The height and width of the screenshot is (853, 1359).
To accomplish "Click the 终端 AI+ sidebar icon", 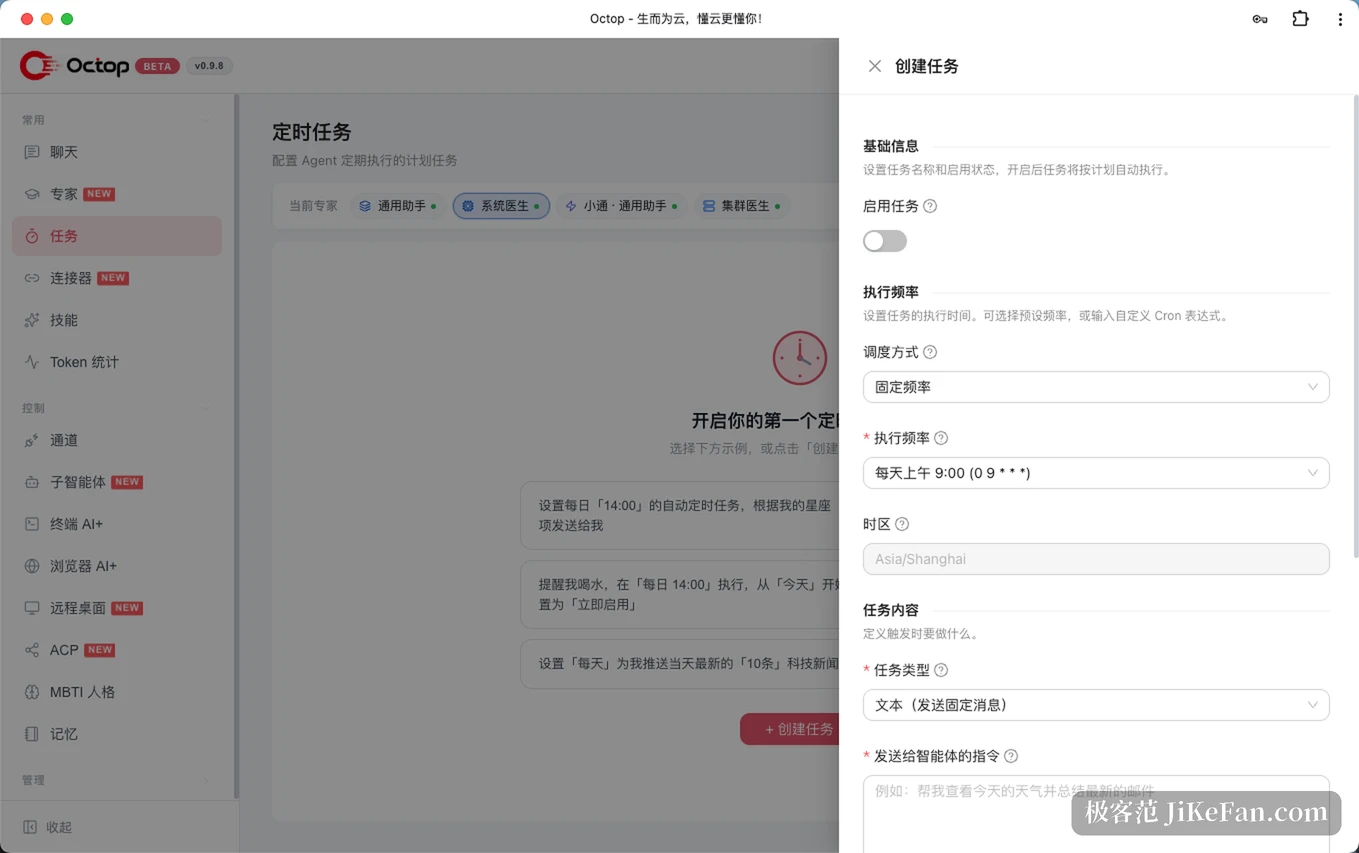I will point(32,524).
